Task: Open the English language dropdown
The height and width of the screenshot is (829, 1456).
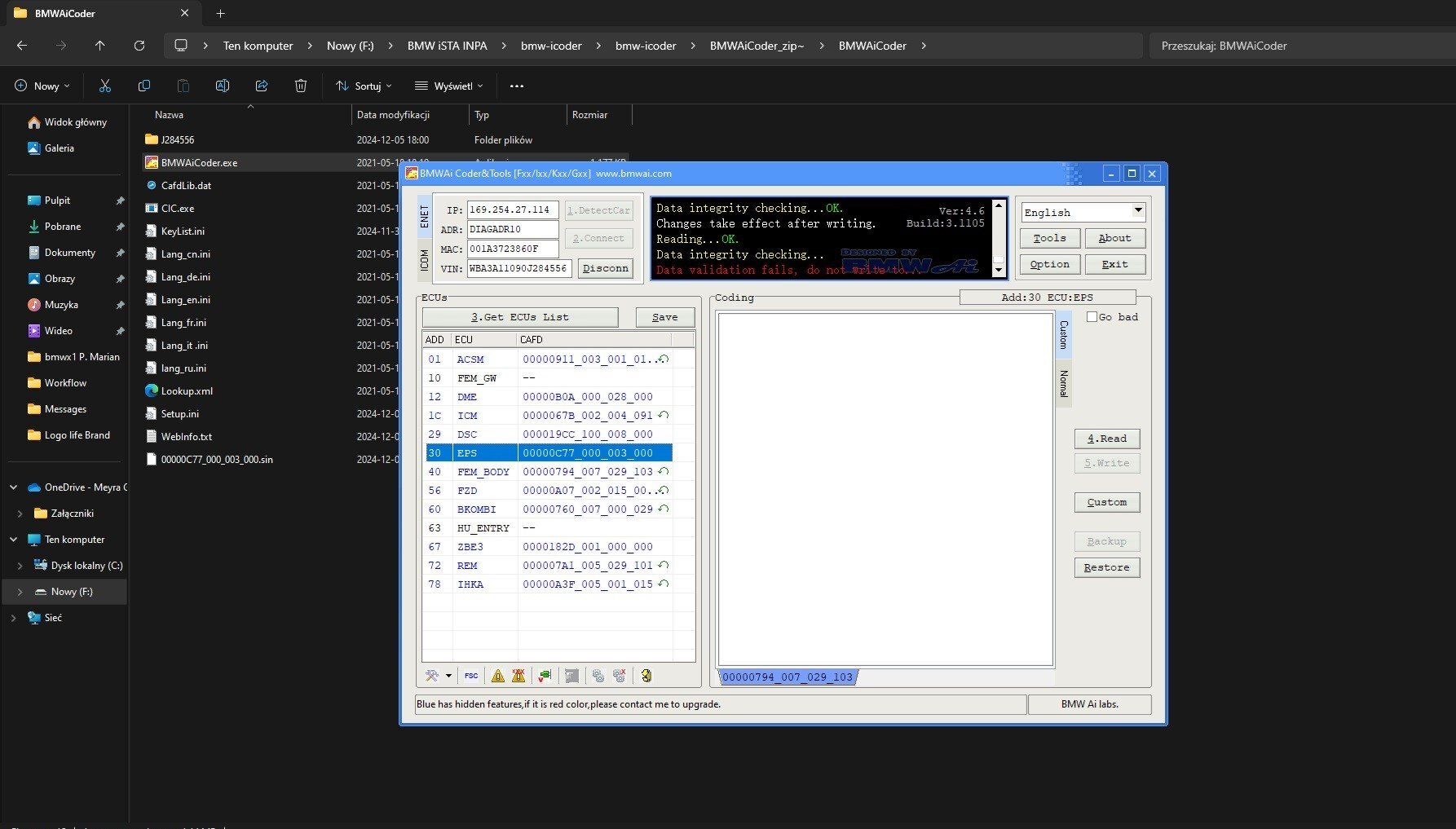Action: tap(1083, 212)
